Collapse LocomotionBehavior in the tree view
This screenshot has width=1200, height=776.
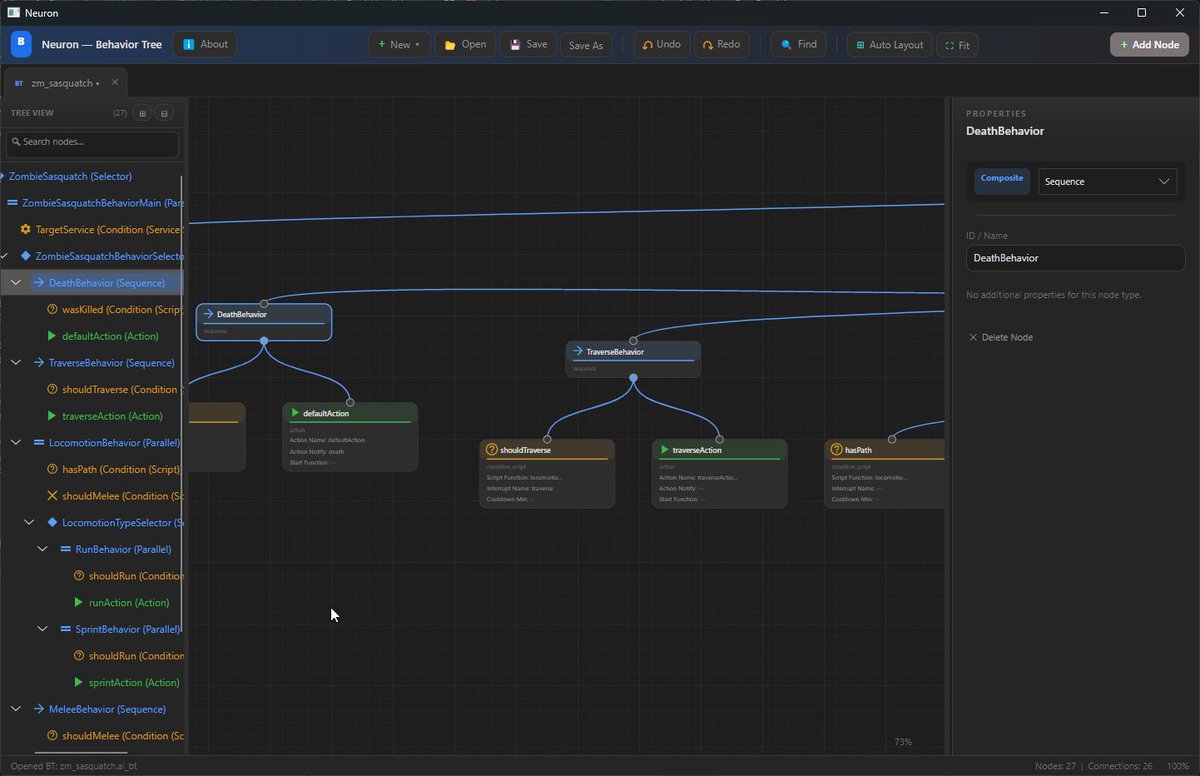point(15,442)
